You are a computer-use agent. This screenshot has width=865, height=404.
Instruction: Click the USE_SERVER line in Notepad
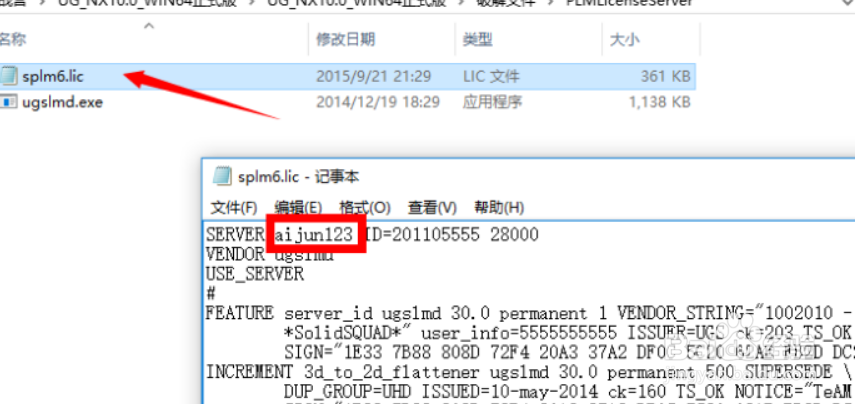[x=255, y=274]
